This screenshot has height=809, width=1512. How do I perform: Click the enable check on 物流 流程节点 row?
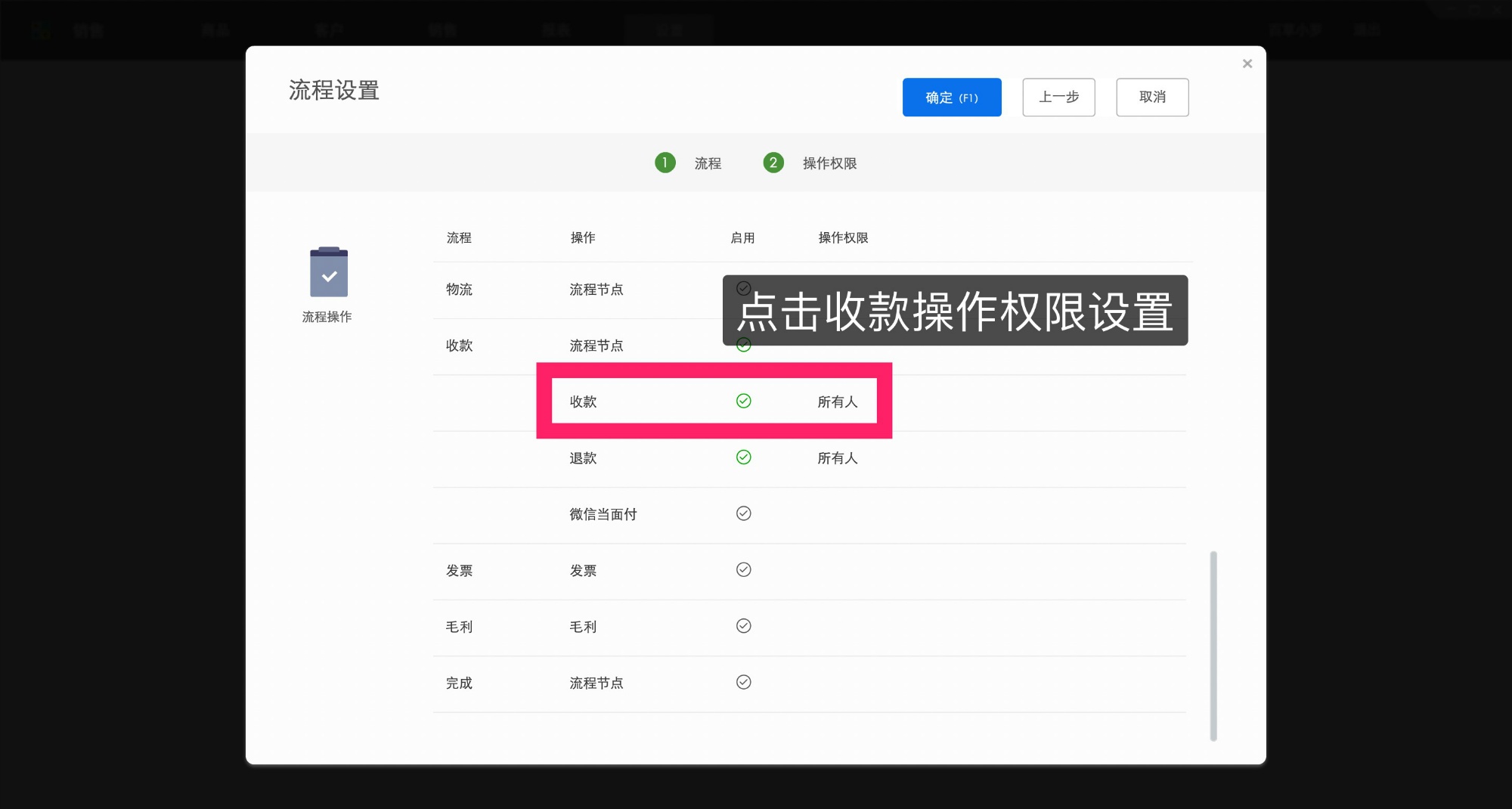pyautogui.click(x=744, y=288)
